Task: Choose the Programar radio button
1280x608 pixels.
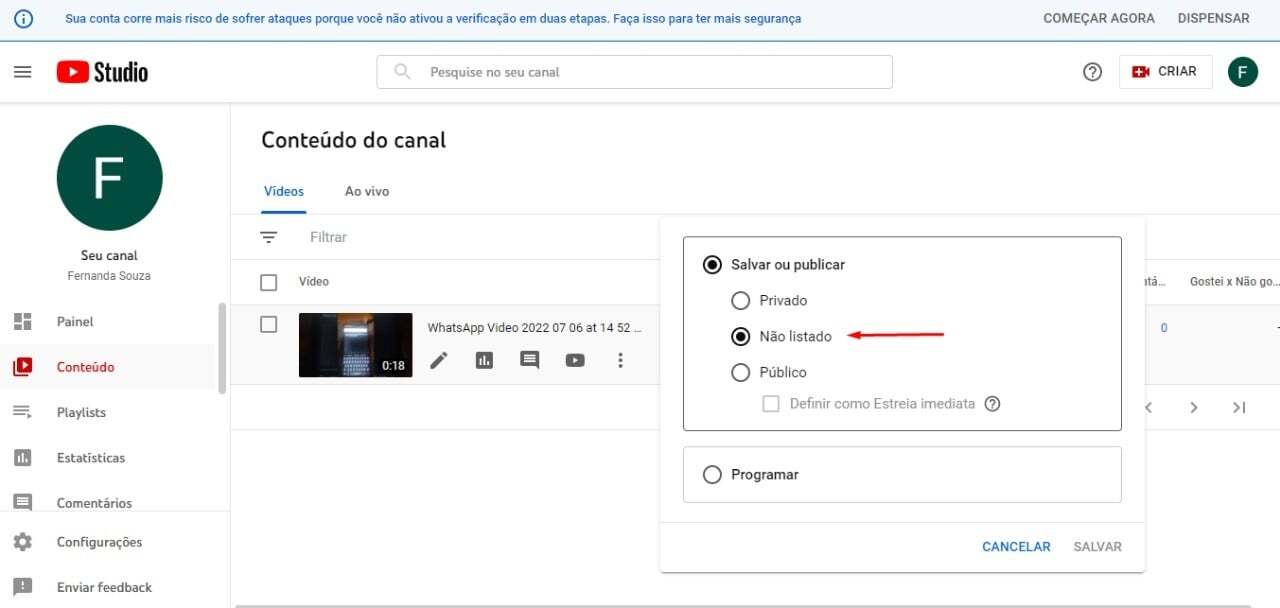Action: tap(712, 475)
